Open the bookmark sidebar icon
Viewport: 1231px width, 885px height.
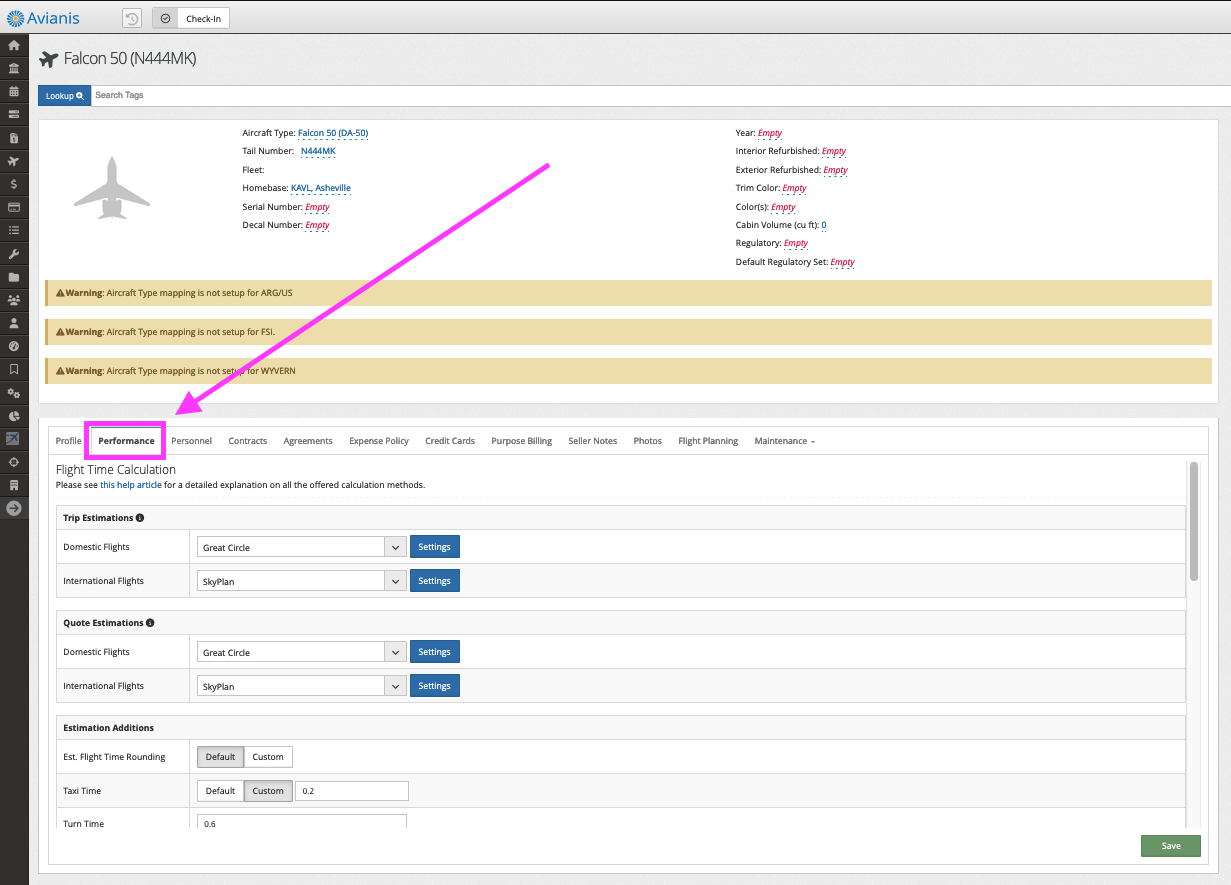(14, 369)
